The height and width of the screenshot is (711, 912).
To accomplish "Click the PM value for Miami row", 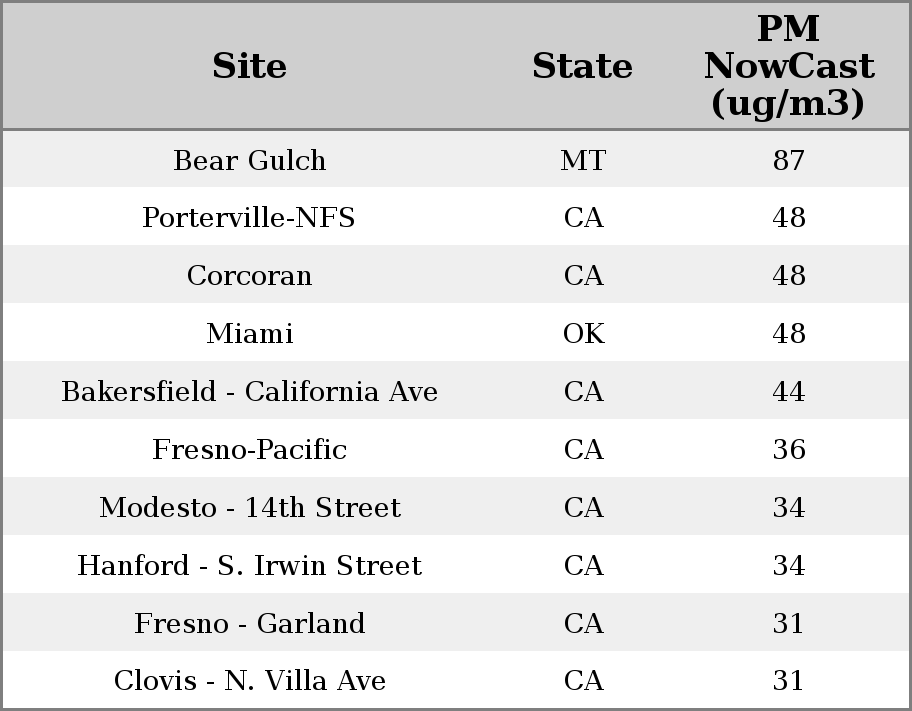I will pos(788,334).
